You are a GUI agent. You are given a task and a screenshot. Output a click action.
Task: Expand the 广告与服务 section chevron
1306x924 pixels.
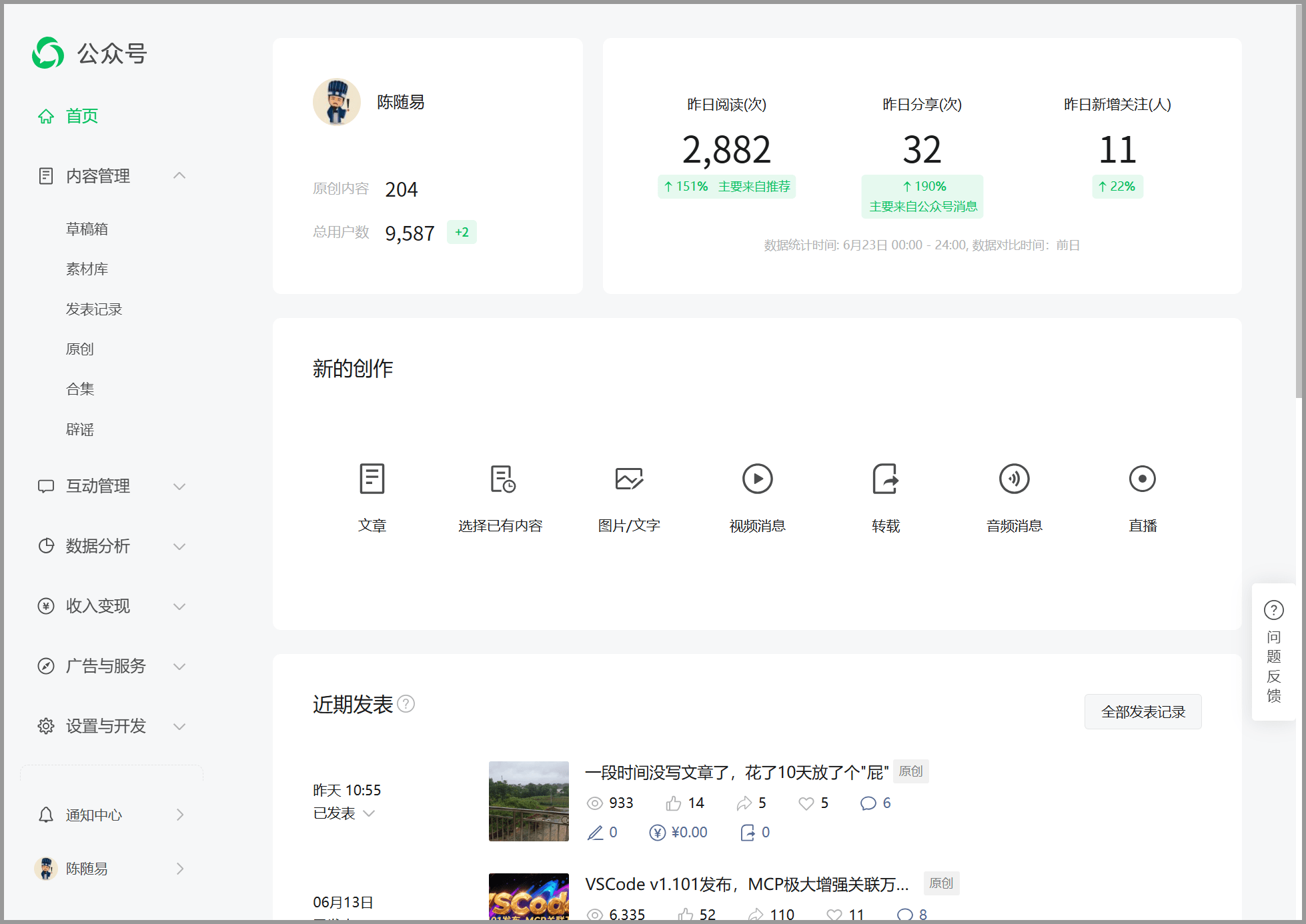tap(179, 667)
